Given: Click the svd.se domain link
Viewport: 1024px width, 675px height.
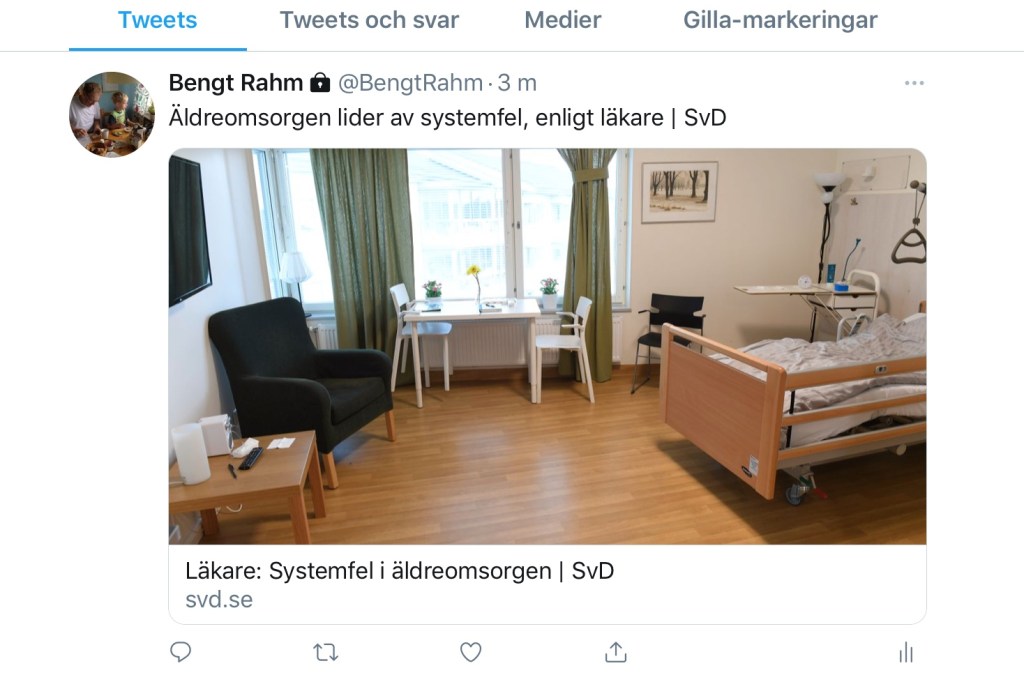Looking at the screenshot, I should pyautogui.click(x=219, y=599).
